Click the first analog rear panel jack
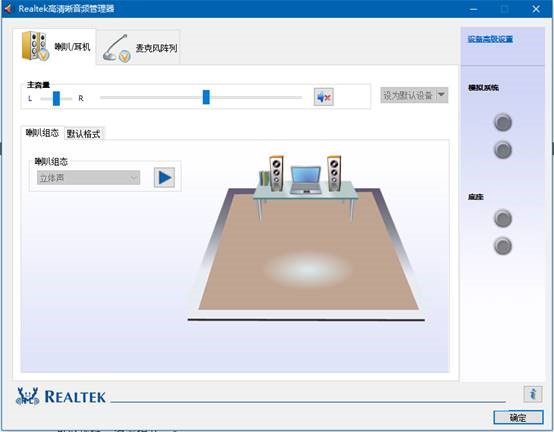The height and width of the screenshot is (432, 554). pos(503,123)
